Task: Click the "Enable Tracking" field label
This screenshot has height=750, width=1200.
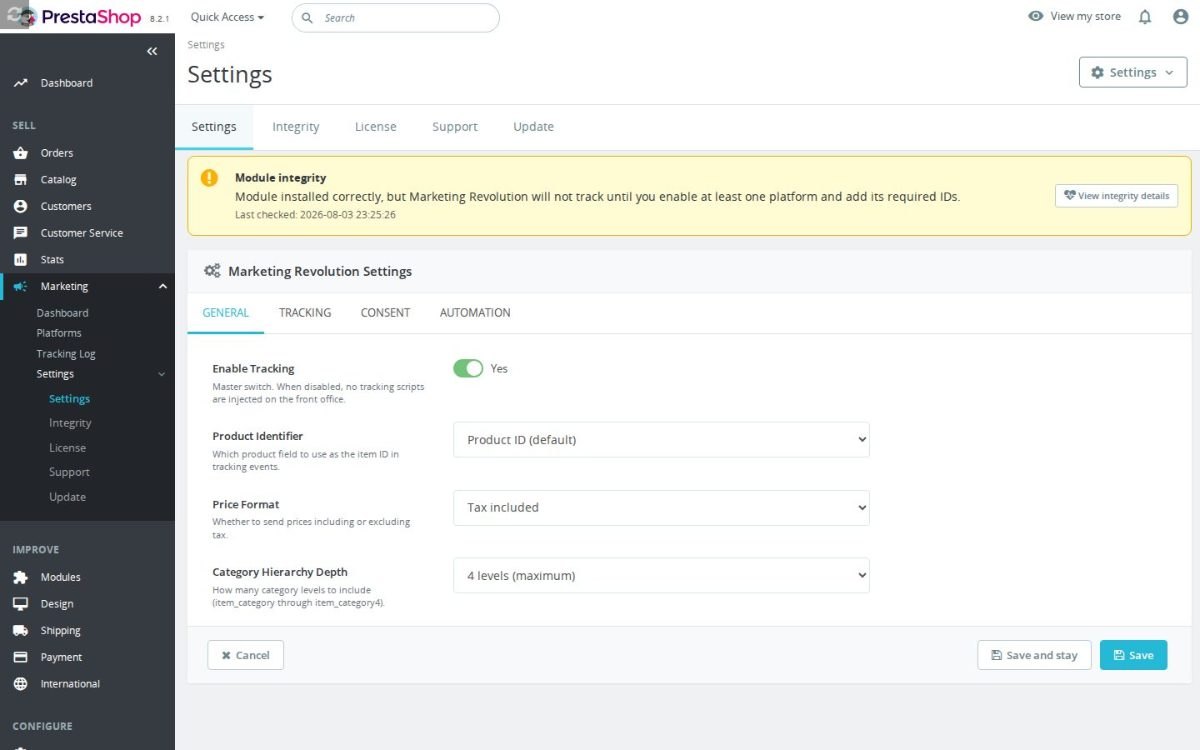Action: pos(253,369)
